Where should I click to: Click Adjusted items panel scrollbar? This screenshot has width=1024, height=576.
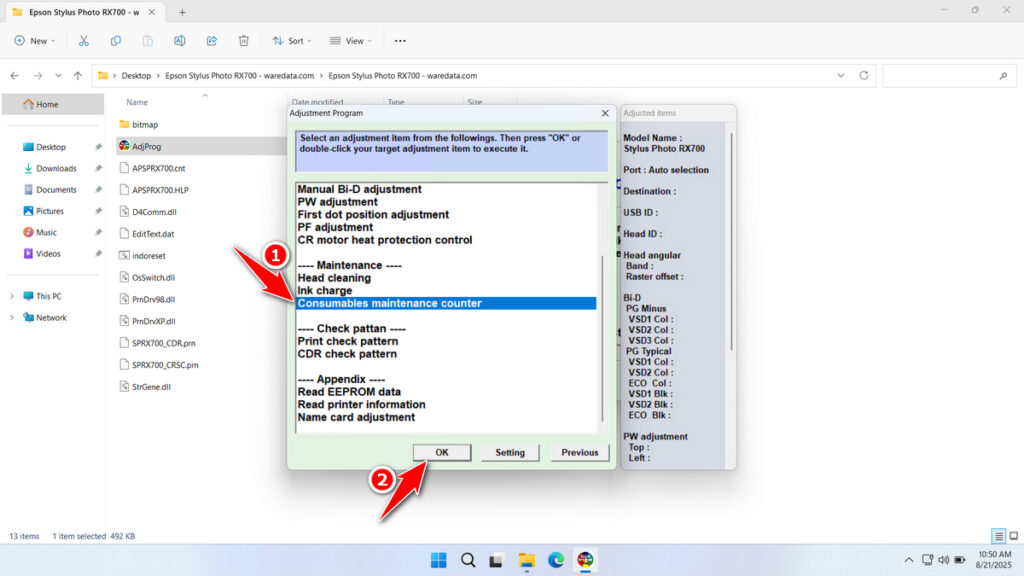[x=731, y=242]
